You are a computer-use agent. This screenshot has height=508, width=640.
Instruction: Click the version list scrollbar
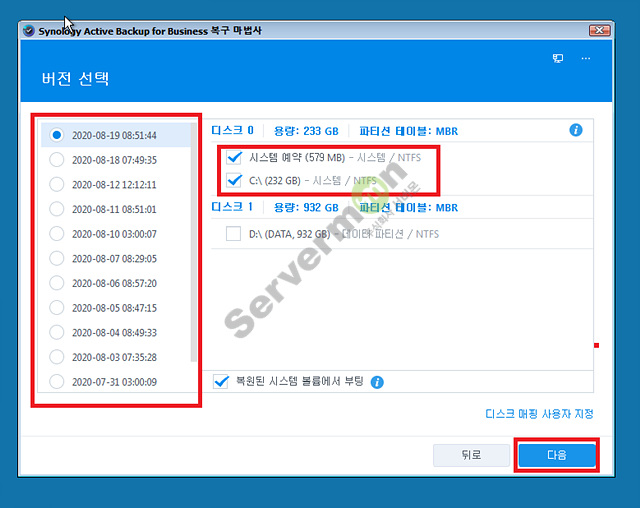(193, 242)
